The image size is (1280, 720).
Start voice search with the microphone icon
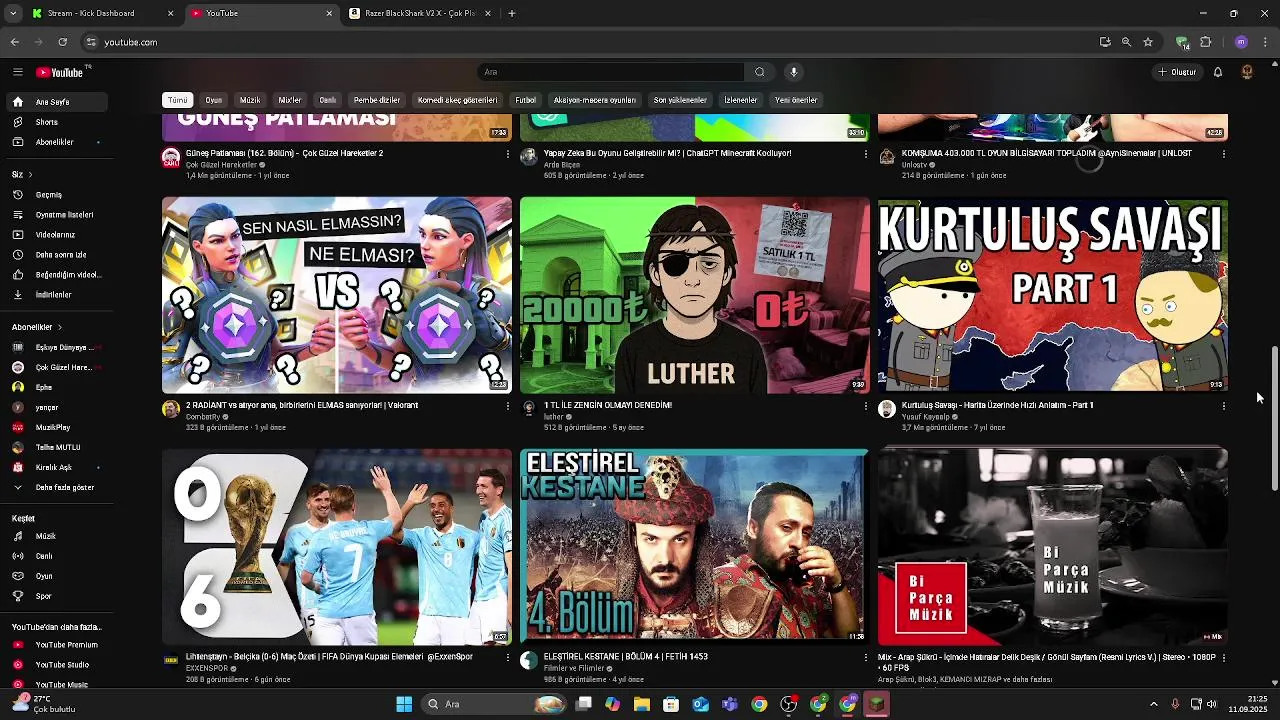[x=794, y=72]
